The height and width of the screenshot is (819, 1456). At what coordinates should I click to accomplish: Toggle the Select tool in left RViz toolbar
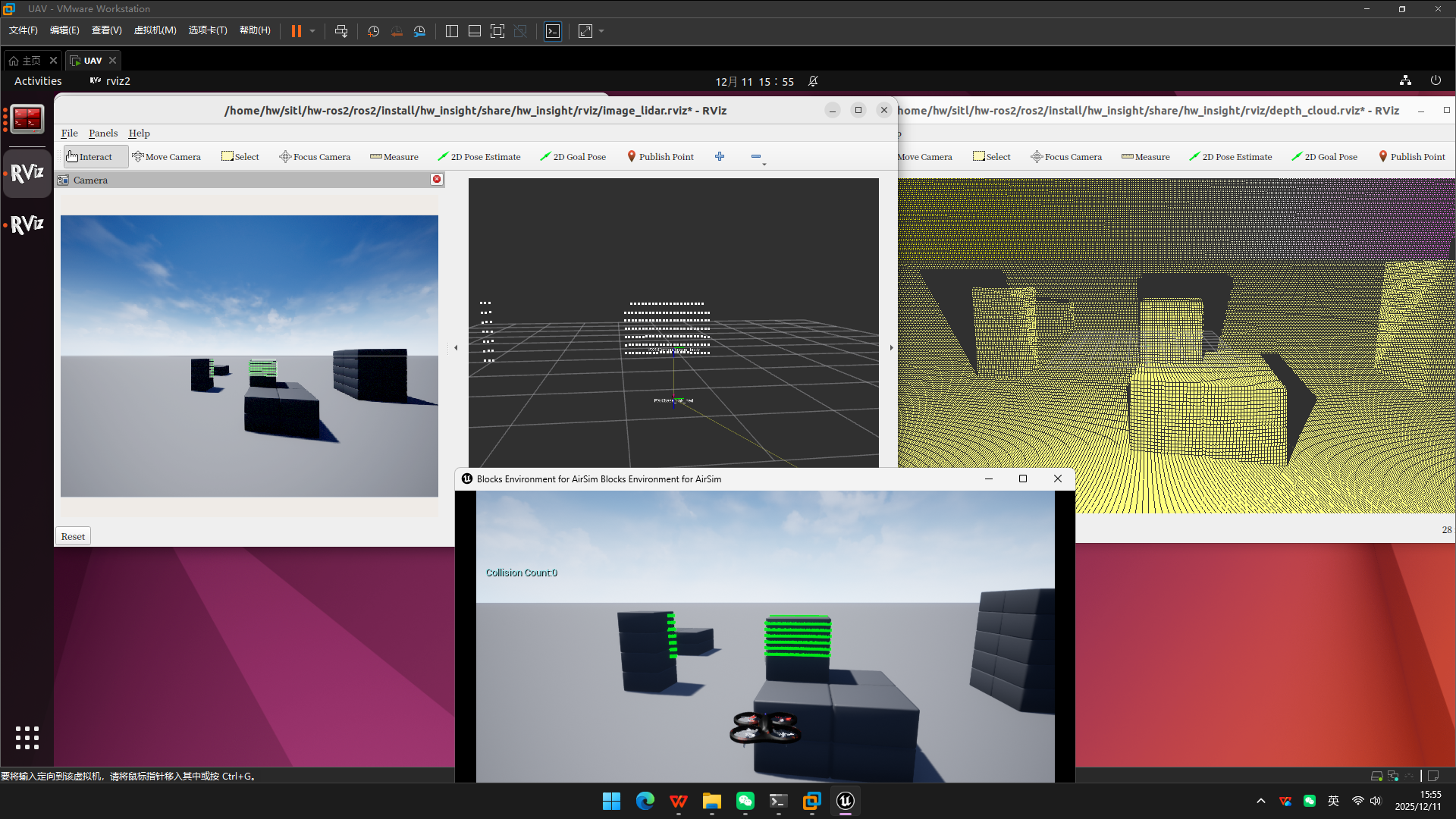click(240, 157)
